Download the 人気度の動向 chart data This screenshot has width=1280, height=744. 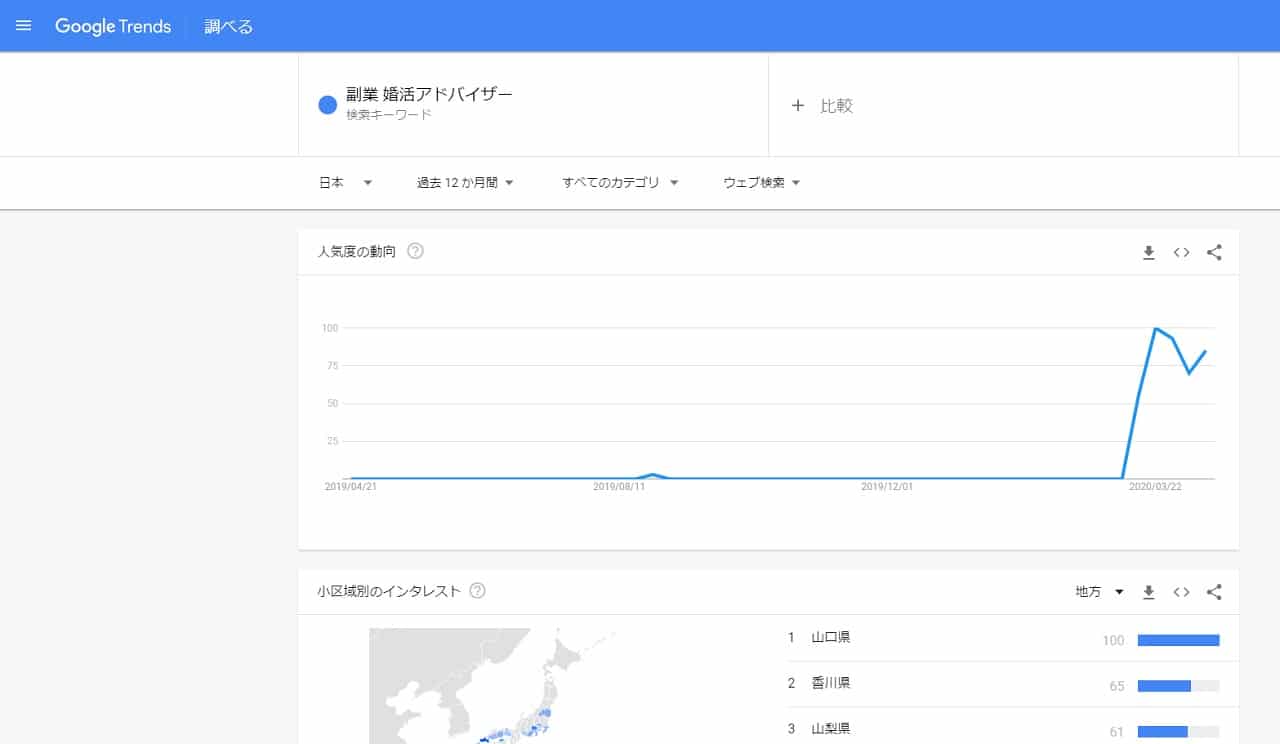point(1149,253)
